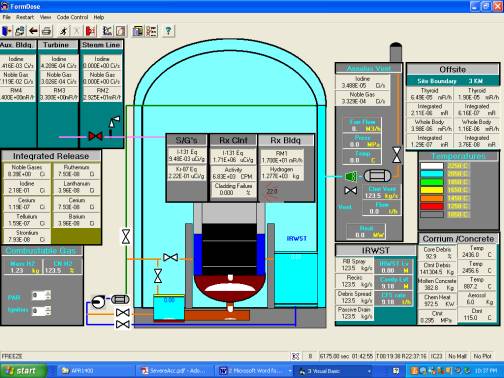The image size is (504, 378).
Task: Toggle the PAR switch indicator
Action: (x=41, y=295)
